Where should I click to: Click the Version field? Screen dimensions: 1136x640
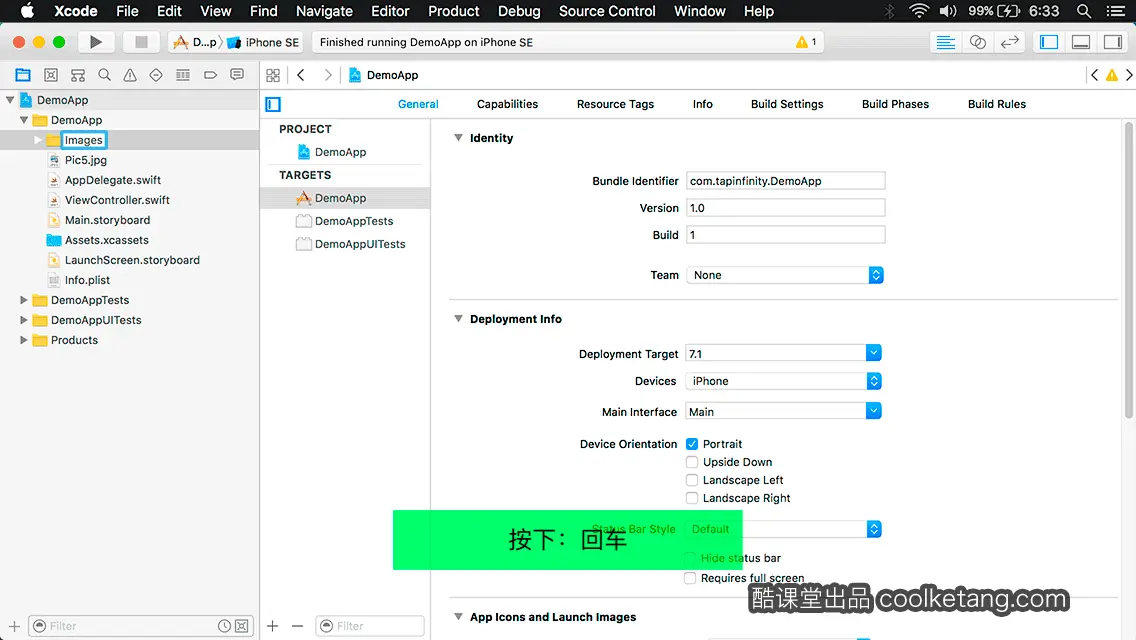pyautogui.click(x=785, y=208)
